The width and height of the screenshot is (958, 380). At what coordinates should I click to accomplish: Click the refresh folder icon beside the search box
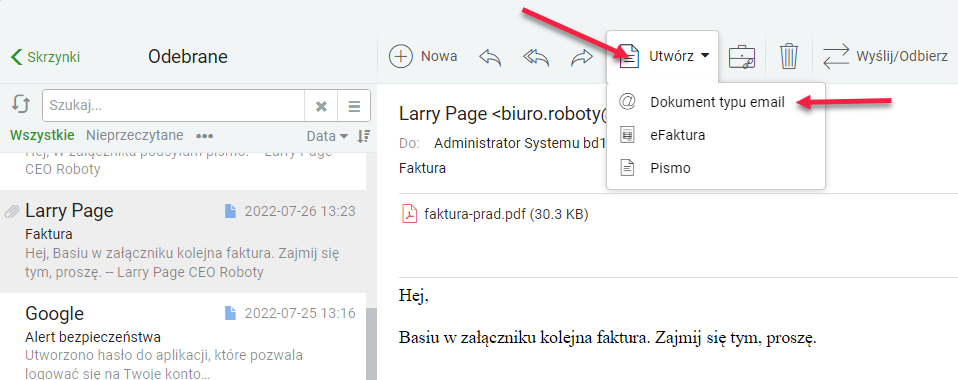pyautogui.click(x=21, y=104)
